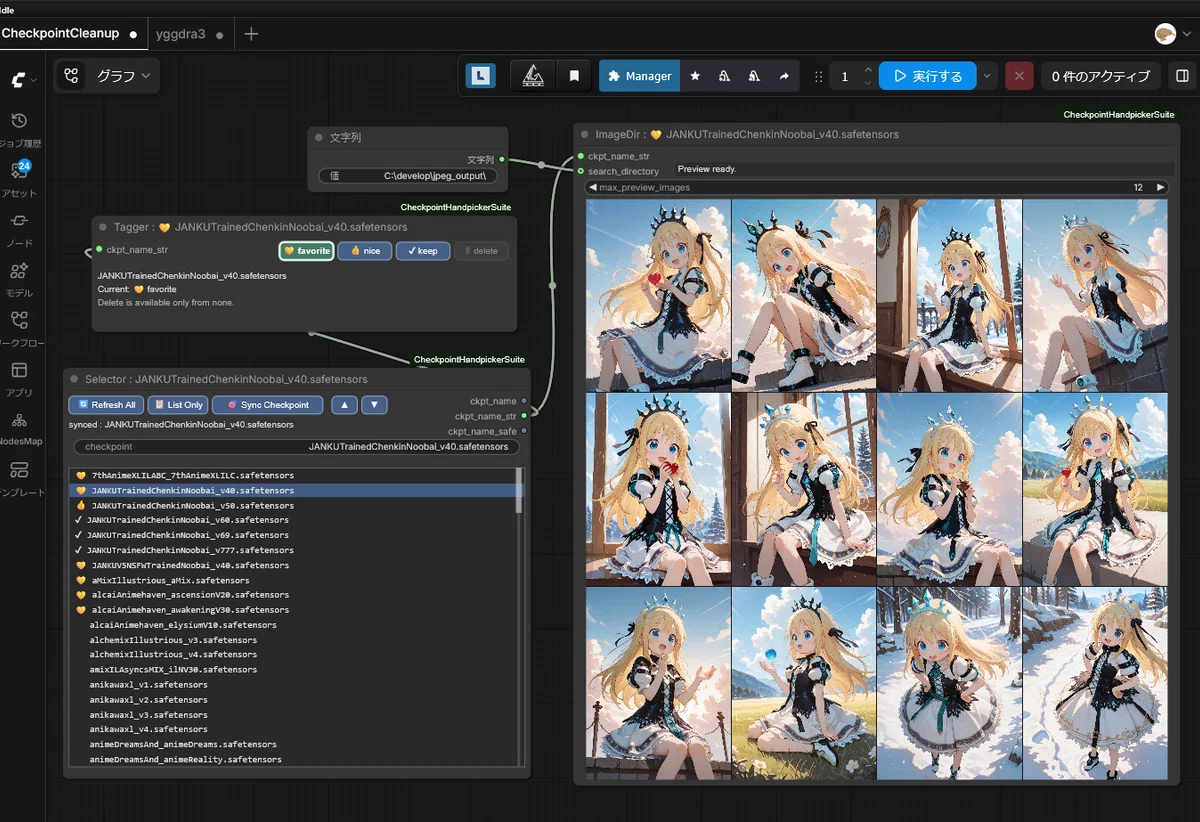Click the share arrow icon in the toolbar
Screen dimensions: 1200x822
tap(784, 76)
